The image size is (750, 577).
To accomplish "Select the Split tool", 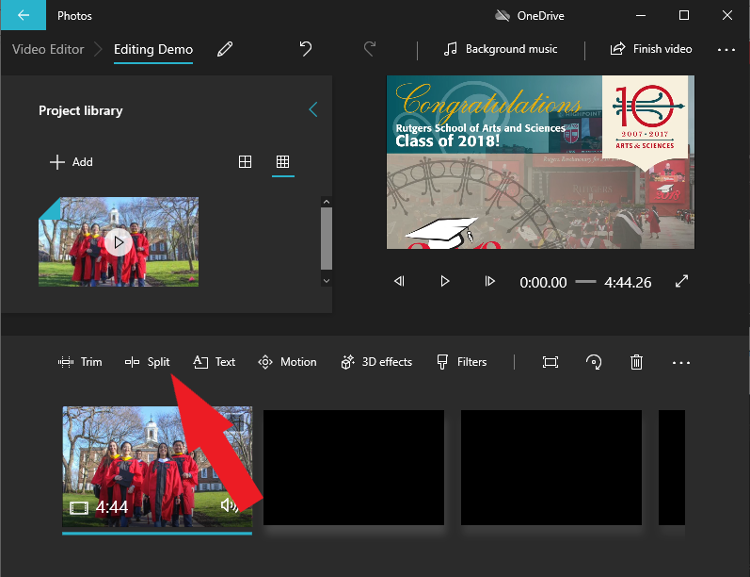I will pyautogui.click(x=147, y=362).
